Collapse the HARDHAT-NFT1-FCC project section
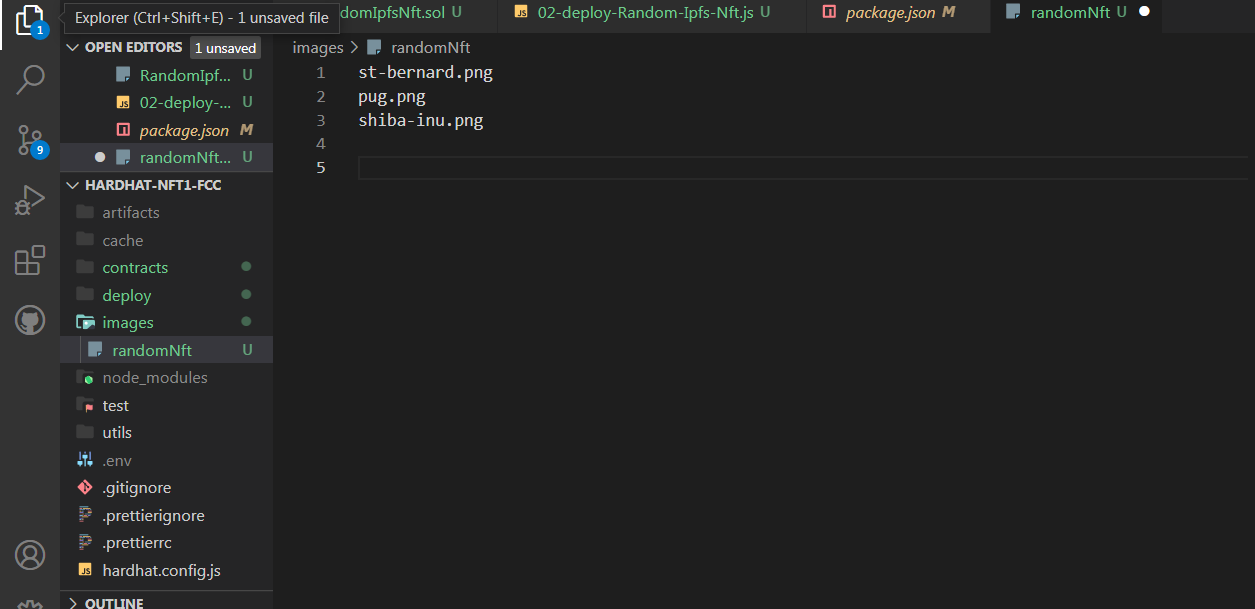Image resolution: width=1255 pixels, height=609 pixels. coord(72,185)
